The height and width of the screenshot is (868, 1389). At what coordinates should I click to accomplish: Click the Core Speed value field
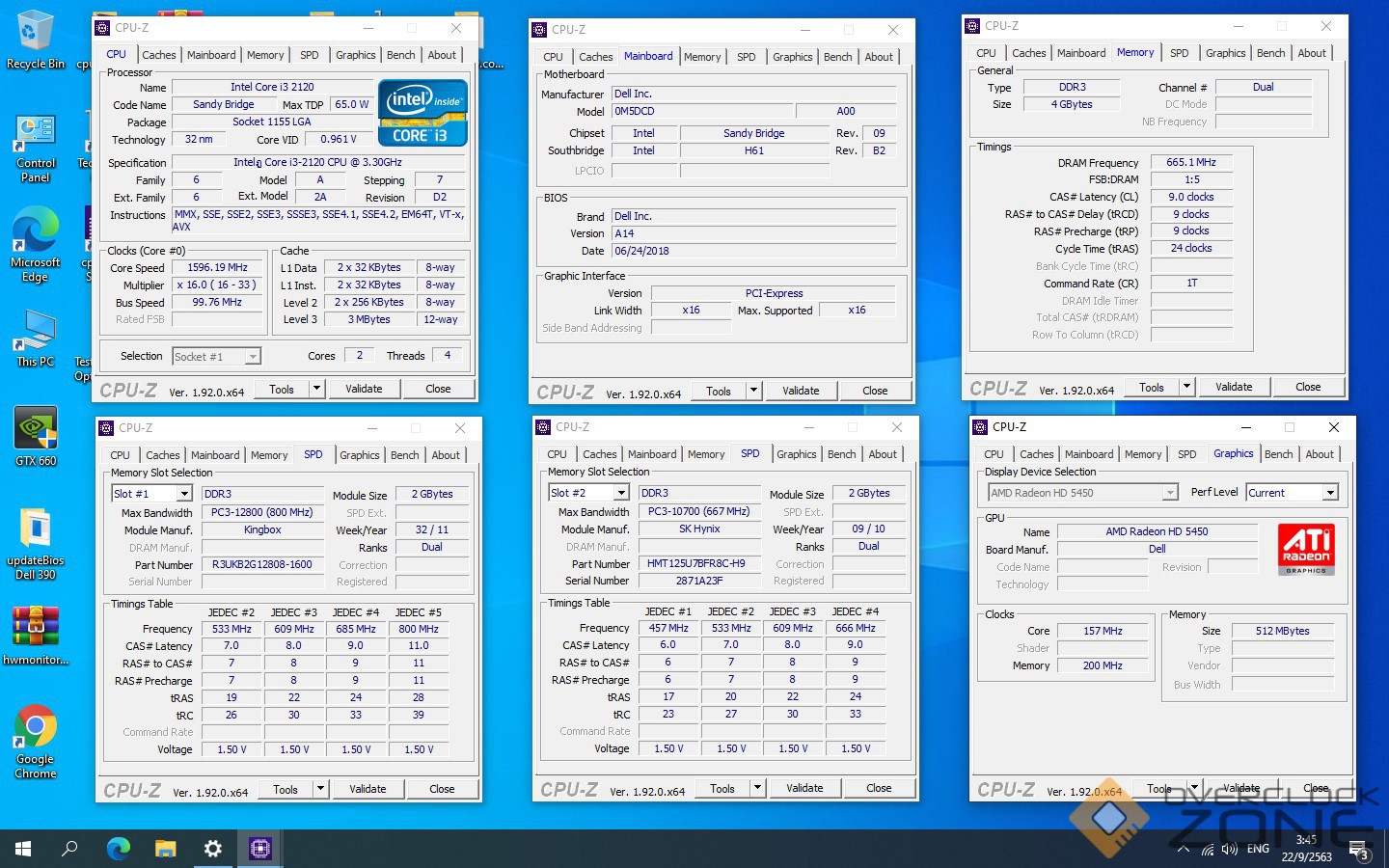[218, 267]
